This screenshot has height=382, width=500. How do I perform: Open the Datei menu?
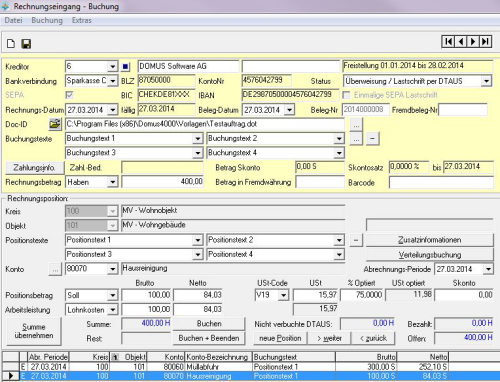(x=14, y=20)
